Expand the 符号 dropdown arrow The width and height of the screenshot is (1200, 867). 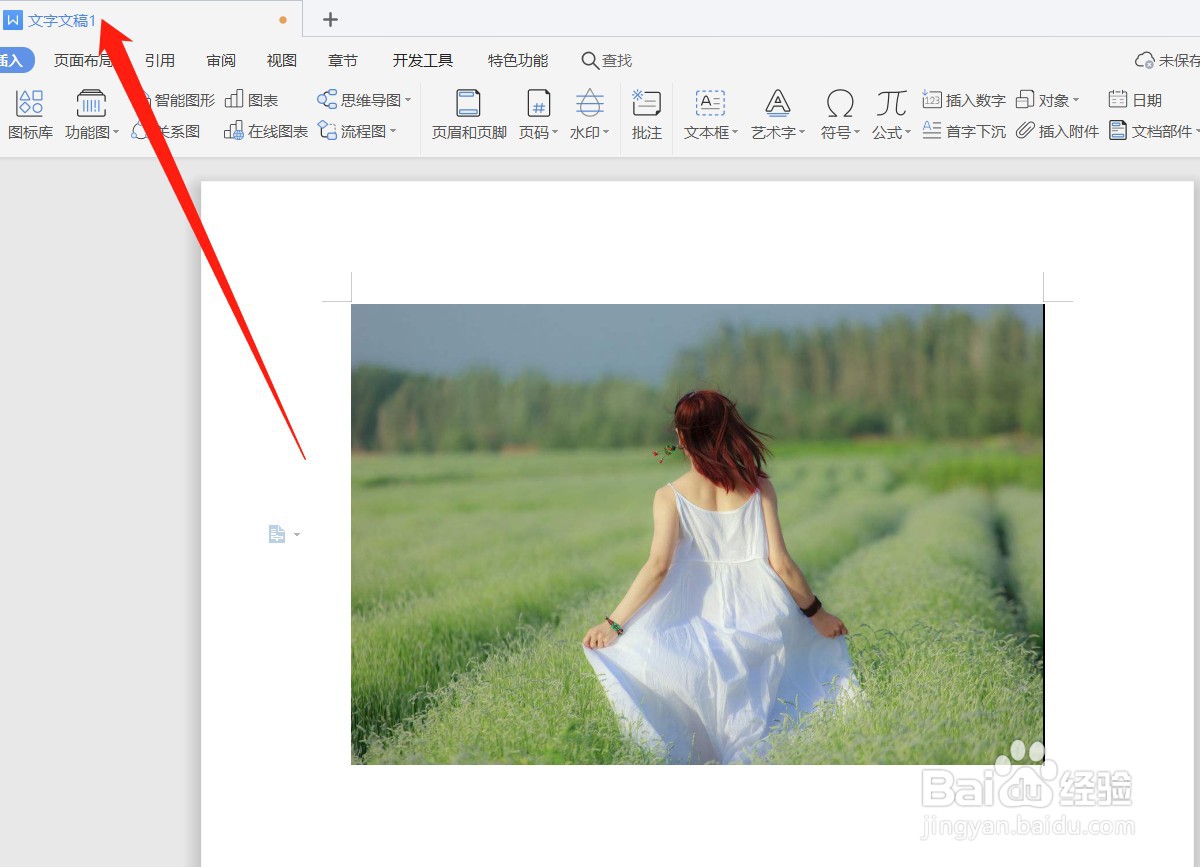click(x=857, y=133)
